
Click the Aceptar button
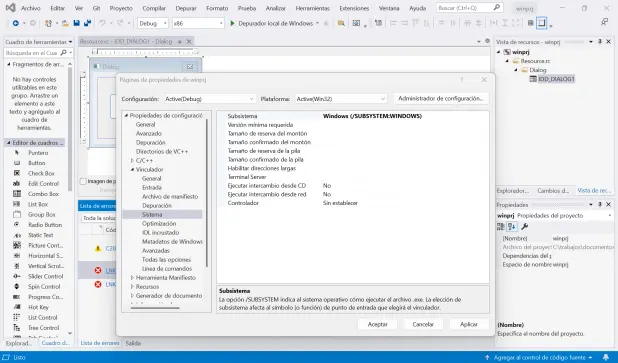378,324
